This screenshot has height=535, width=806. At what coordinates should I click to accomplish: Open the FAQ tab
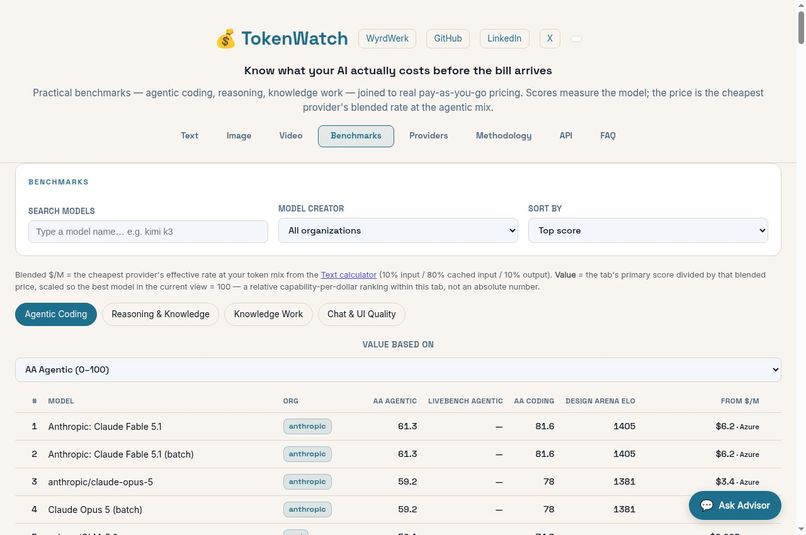[608, 136]
